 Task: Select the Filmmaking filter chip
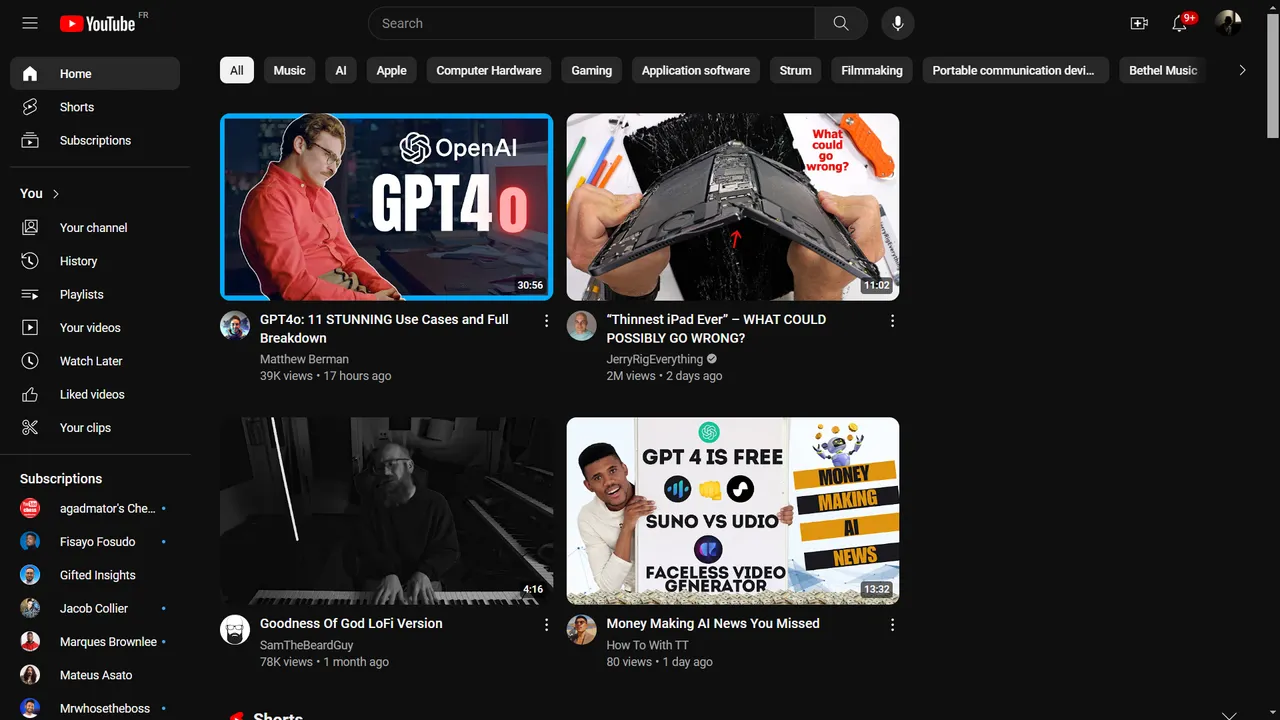[872, 70]
